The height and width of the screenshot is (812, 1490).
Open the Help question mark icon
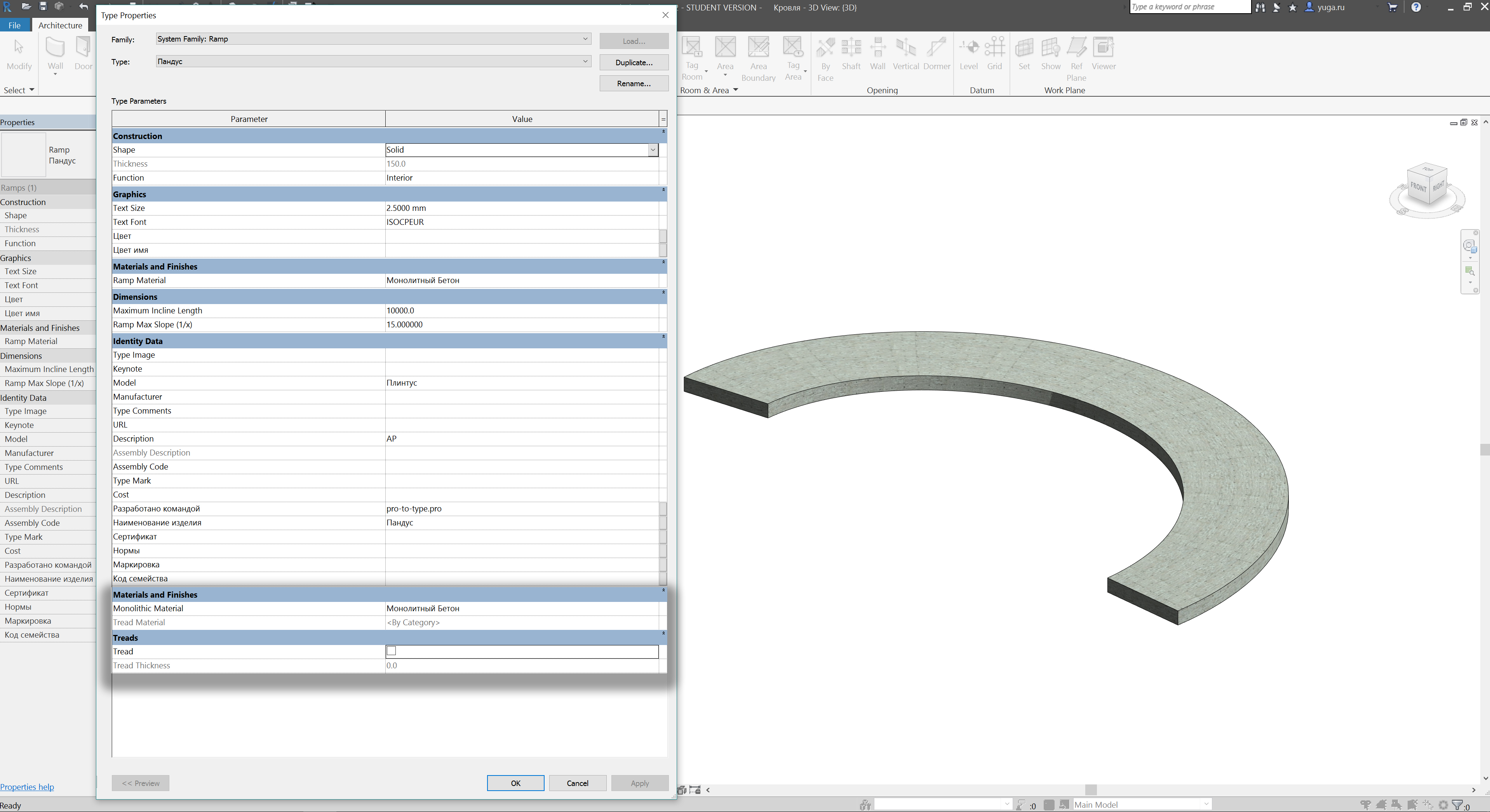1416,7
